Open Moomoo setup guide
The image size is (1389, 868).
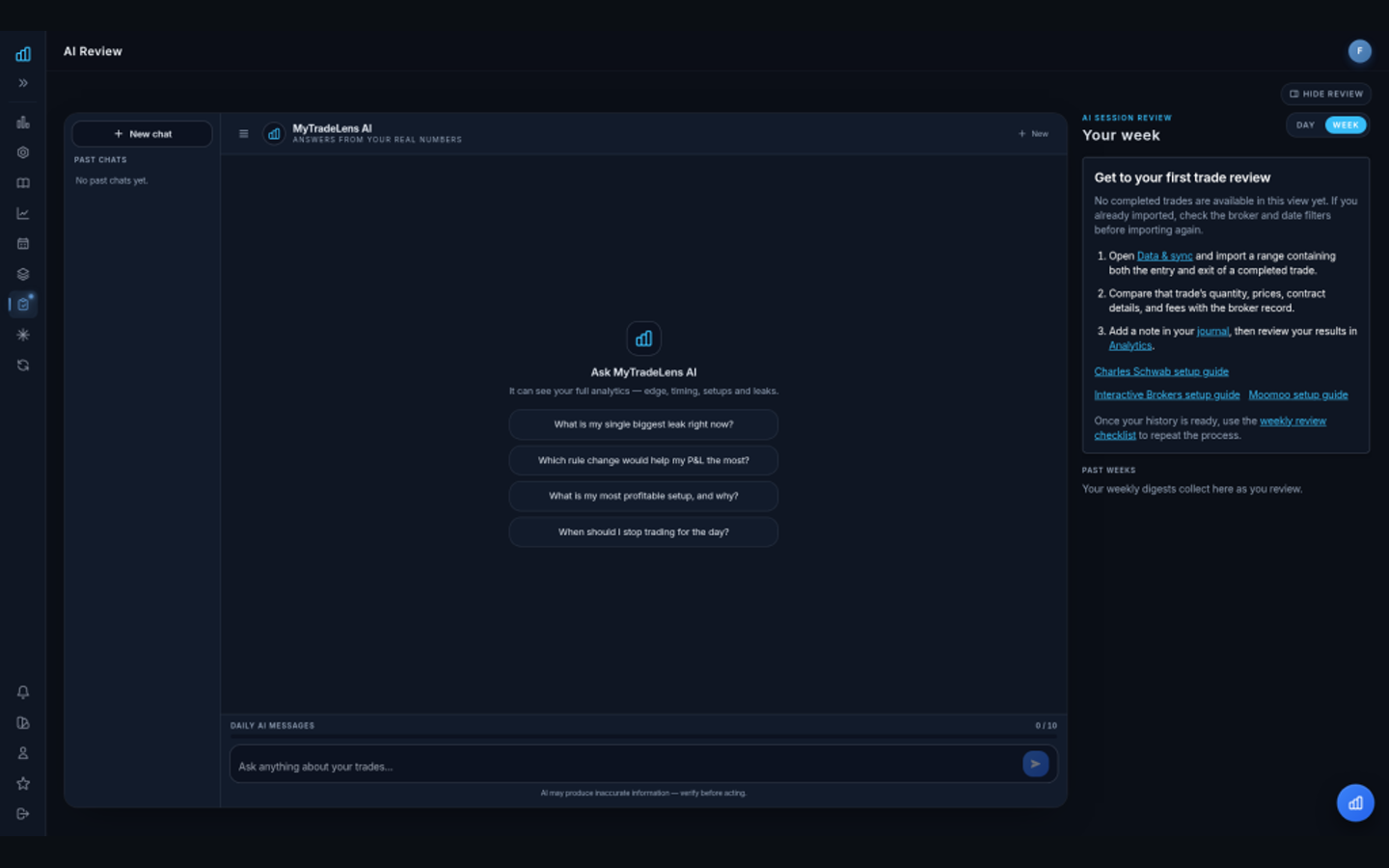pyautogui.click(x=1298, y=394)
